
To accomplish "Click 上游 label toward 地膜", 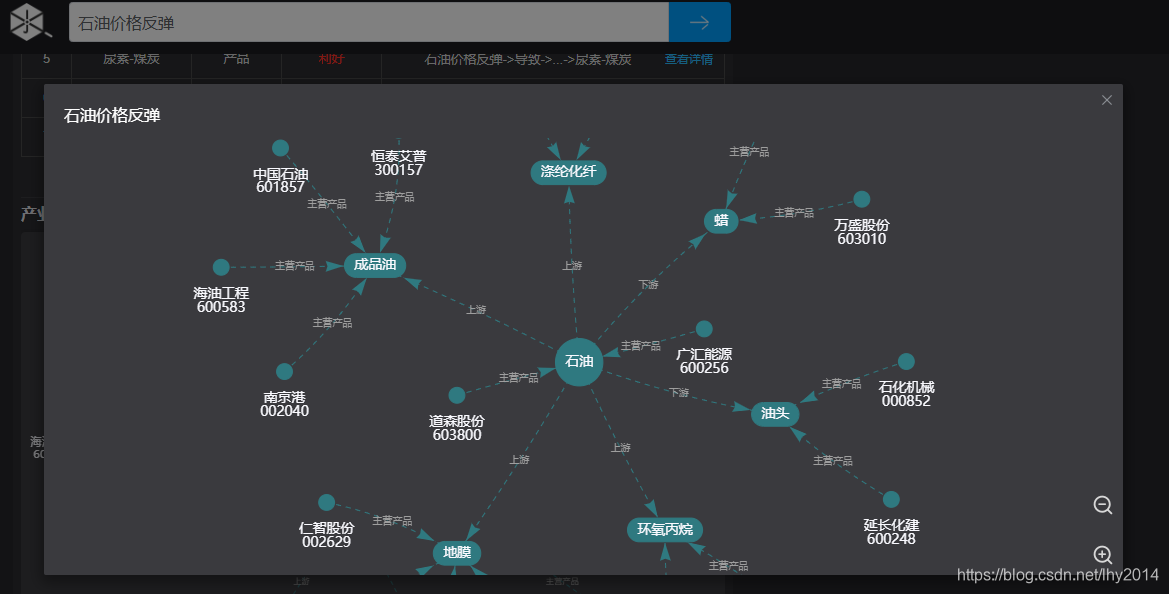I will coord(520,460).
